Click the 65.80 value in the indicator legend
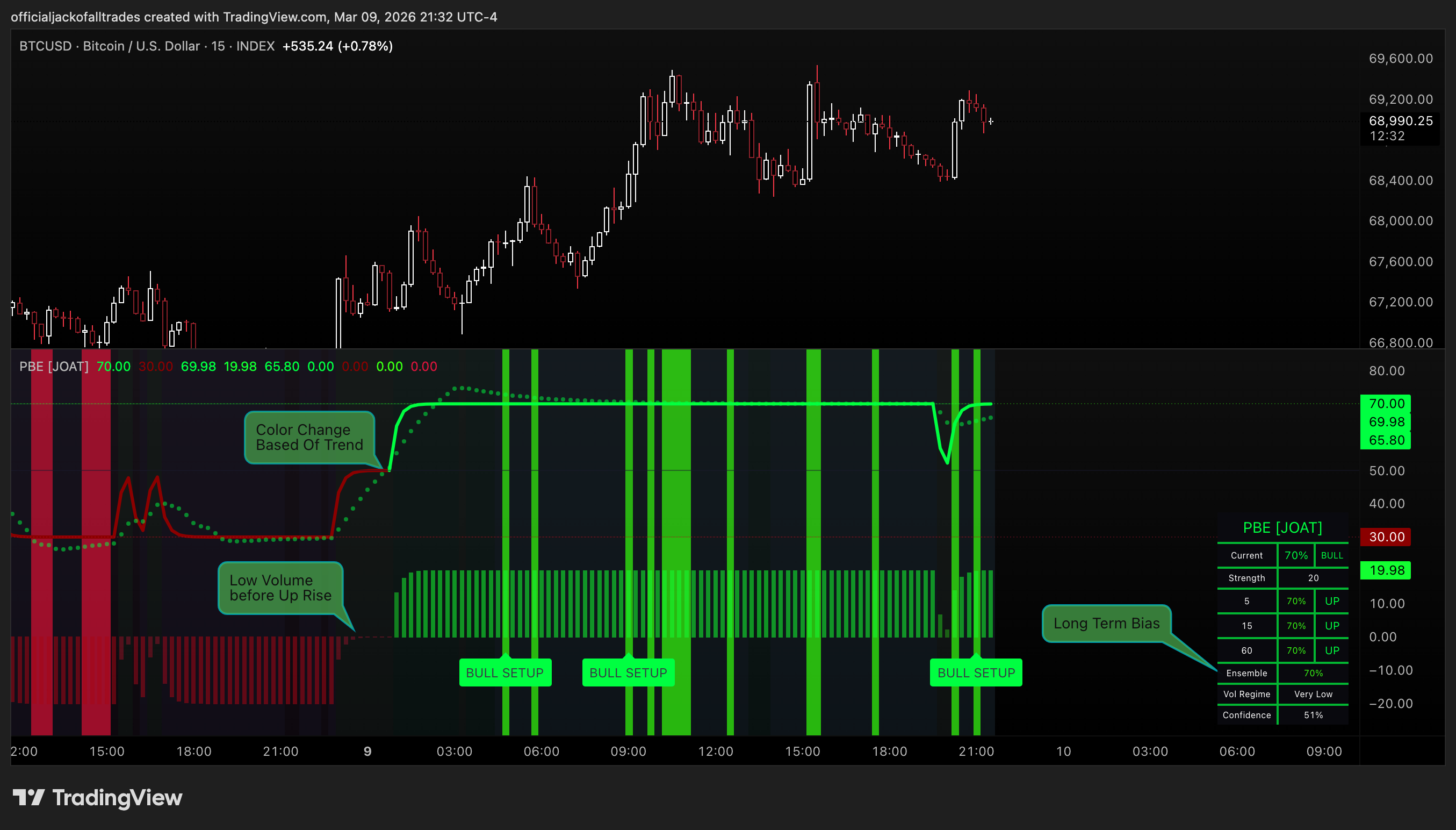The width and height of the screenshot is (1456, 830). click(282, 367)
